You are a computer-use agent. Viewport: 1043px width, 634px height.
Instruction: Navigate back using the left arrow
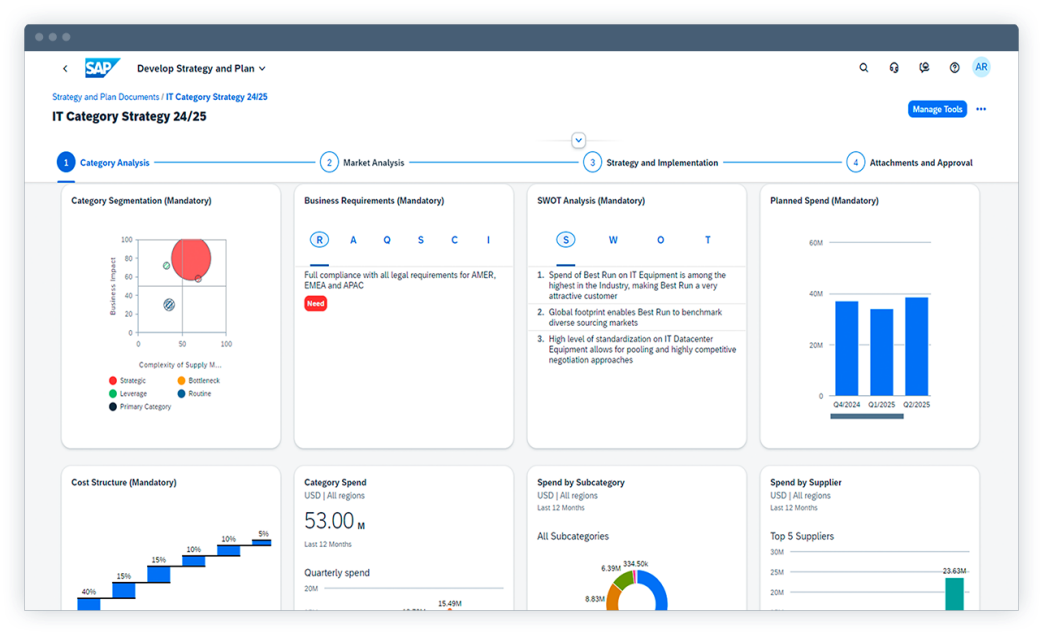[x=64, y=68]
